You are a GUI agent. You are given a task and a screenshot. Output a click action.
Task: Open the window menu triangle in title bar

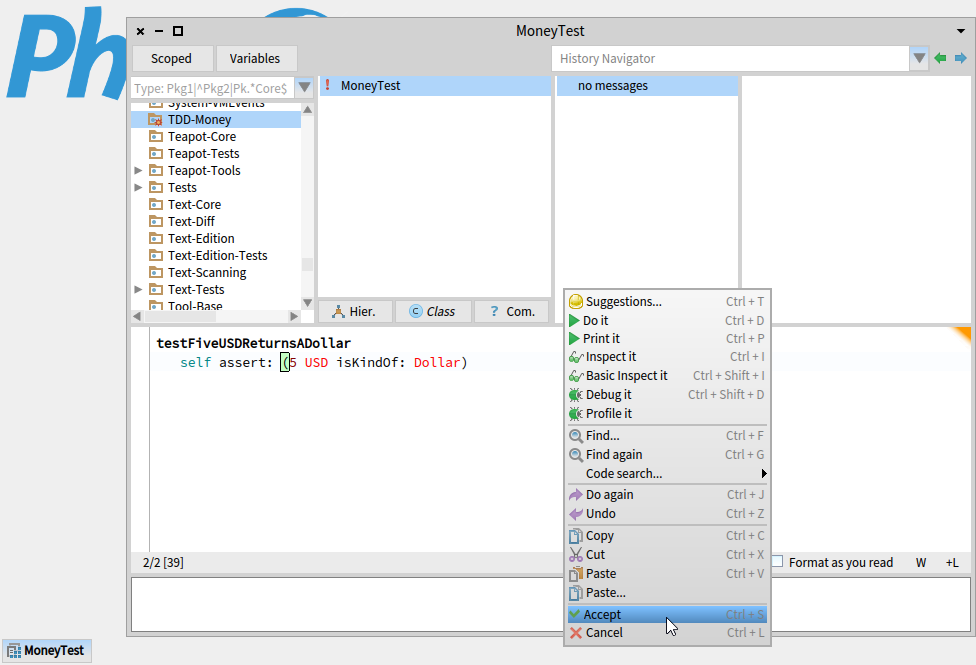[x=960, y=31]
